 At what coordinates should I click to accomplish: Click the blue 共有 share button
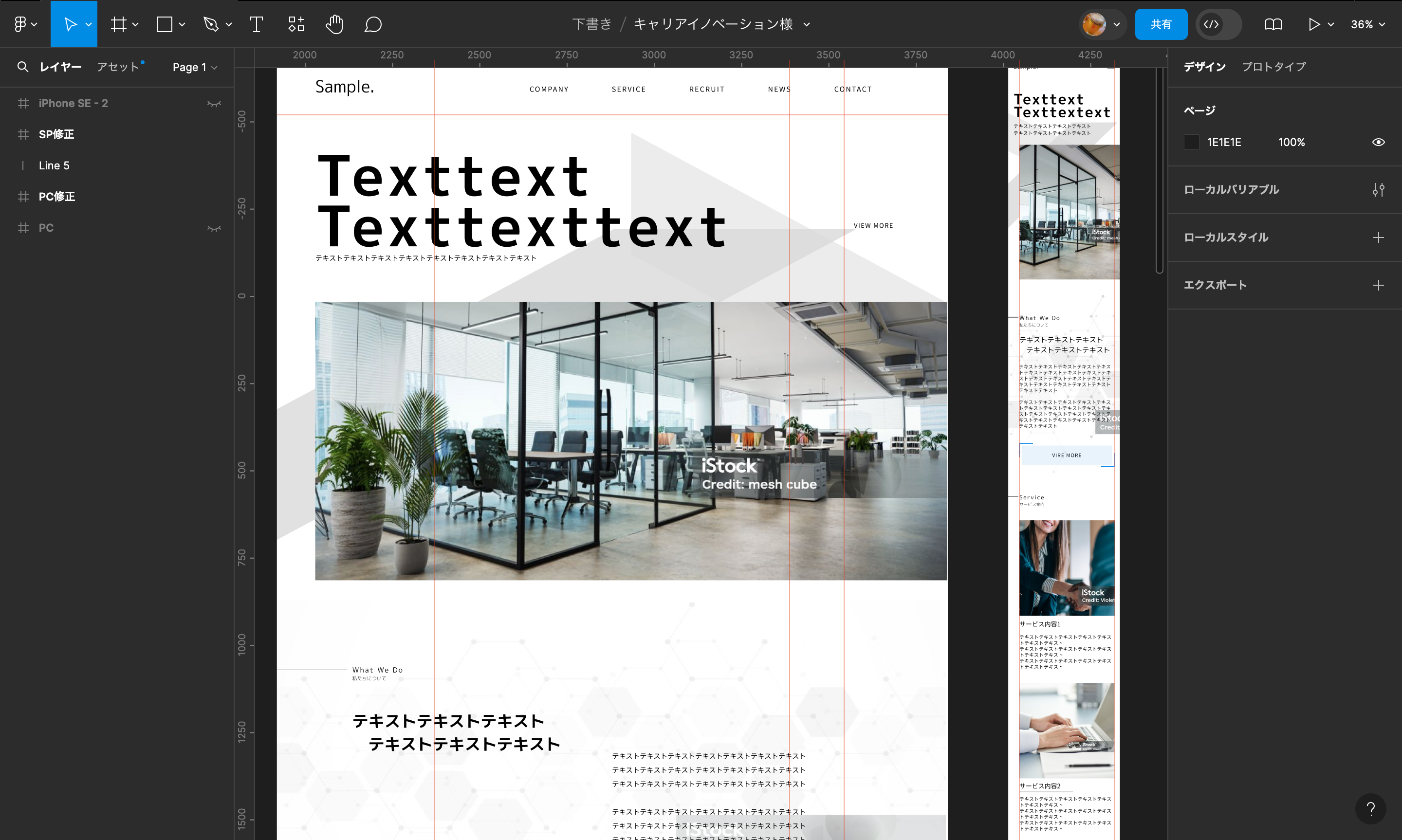point(1161,24)
